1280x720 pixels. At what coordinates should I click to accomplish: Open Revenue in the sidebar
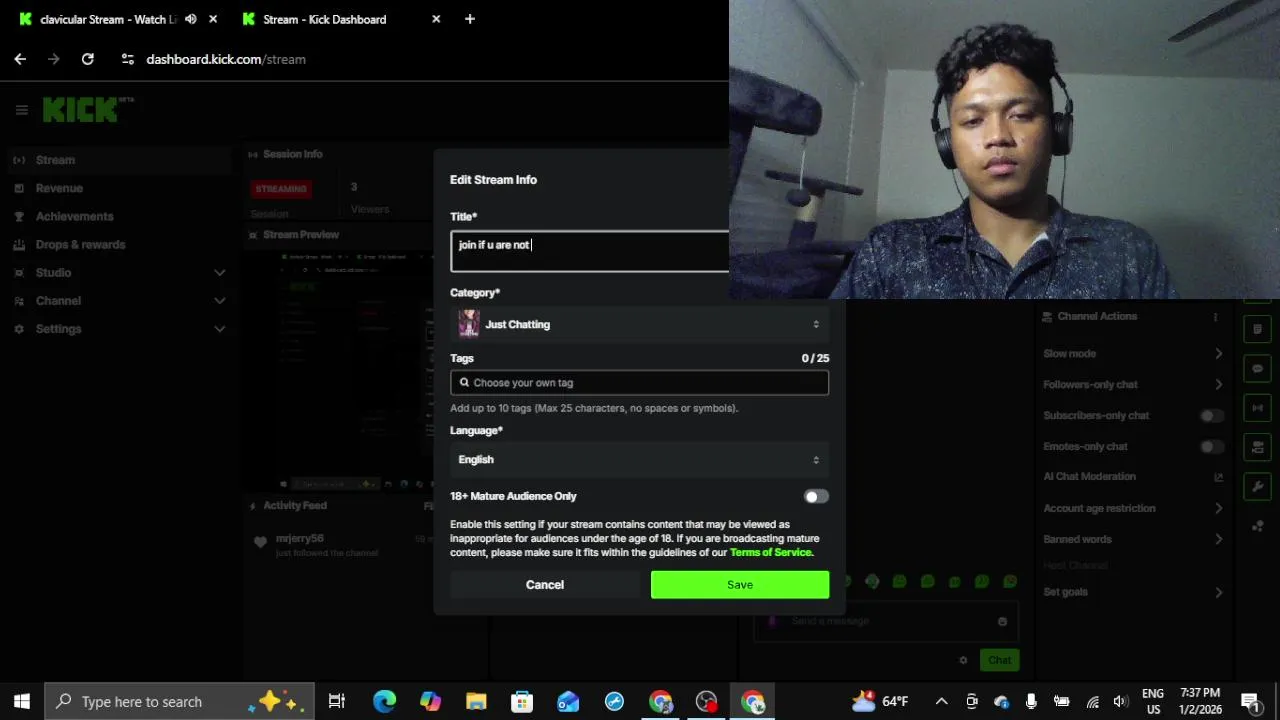coord(118,188)
